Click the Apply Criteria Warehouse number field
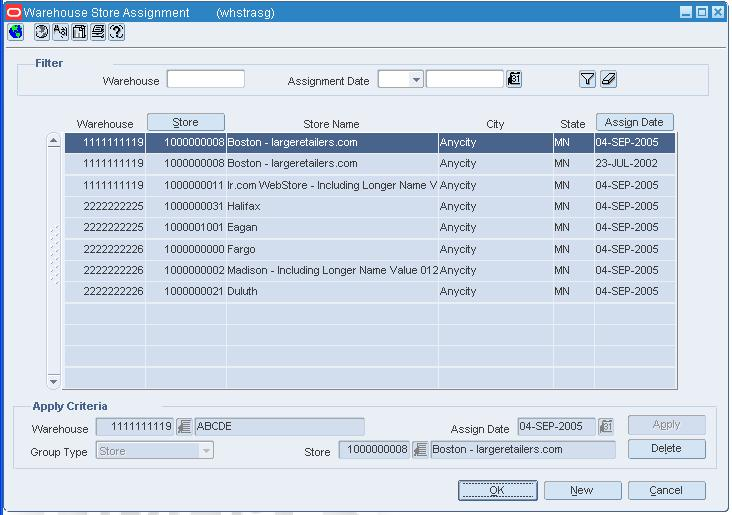 [135, 427]
